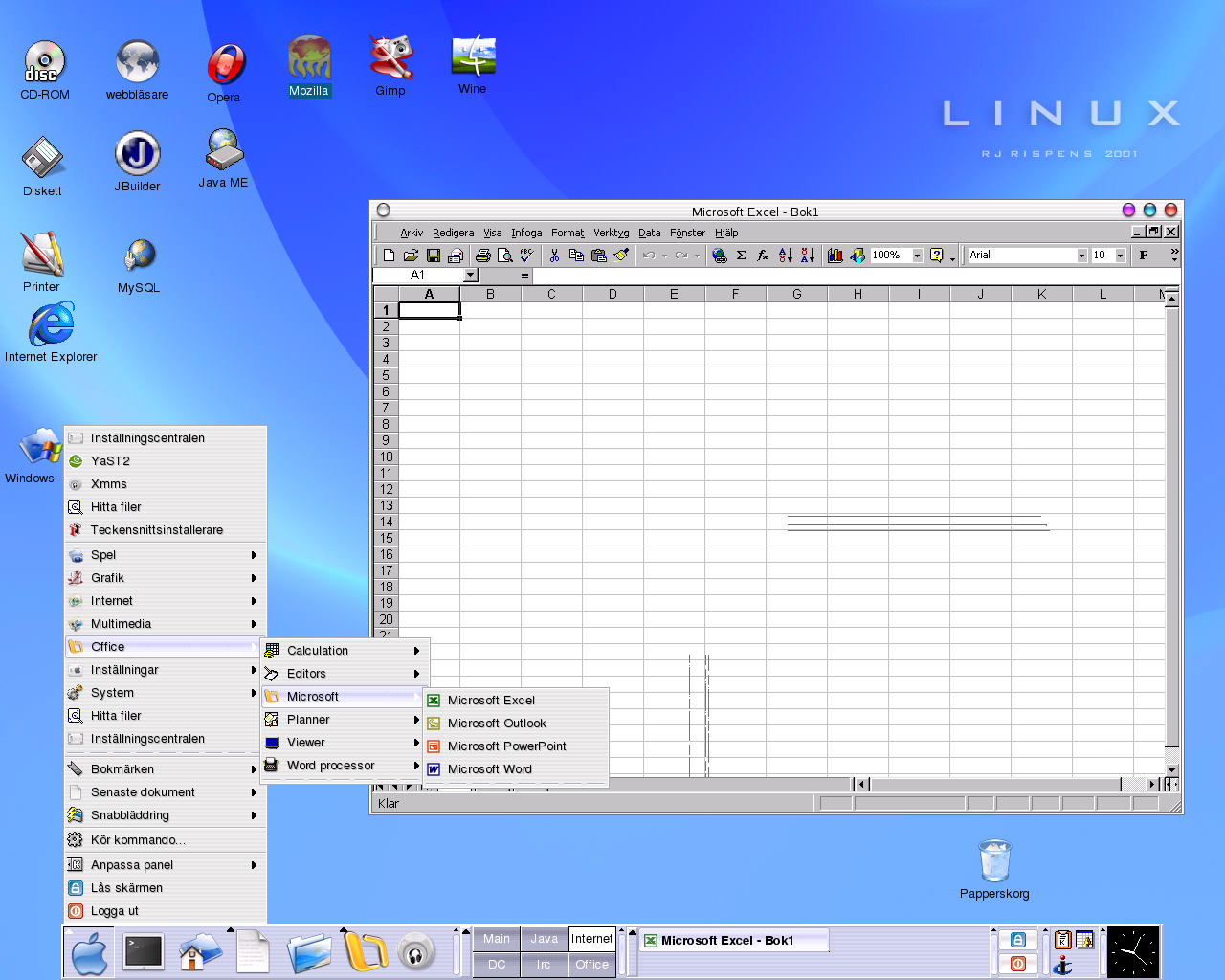Switch to the Java virtual desktop

click(544, 939)
